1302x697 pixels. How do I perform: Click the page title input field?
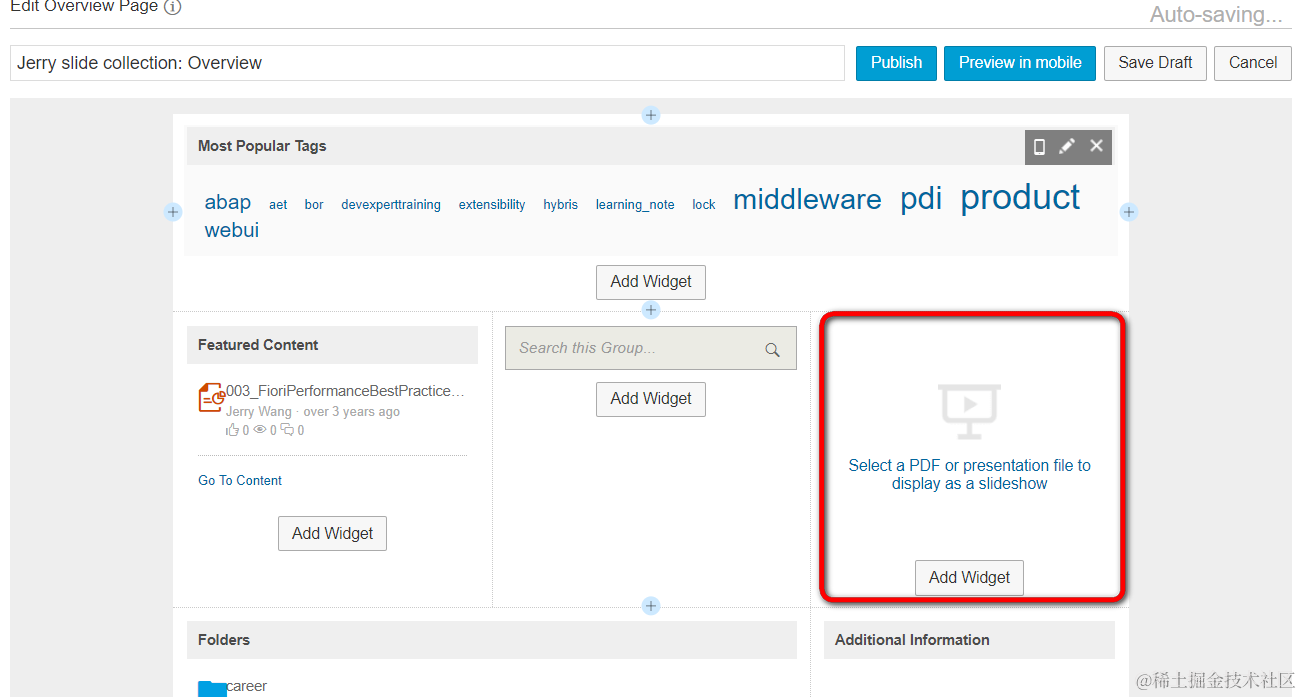[x=427, y=63]
